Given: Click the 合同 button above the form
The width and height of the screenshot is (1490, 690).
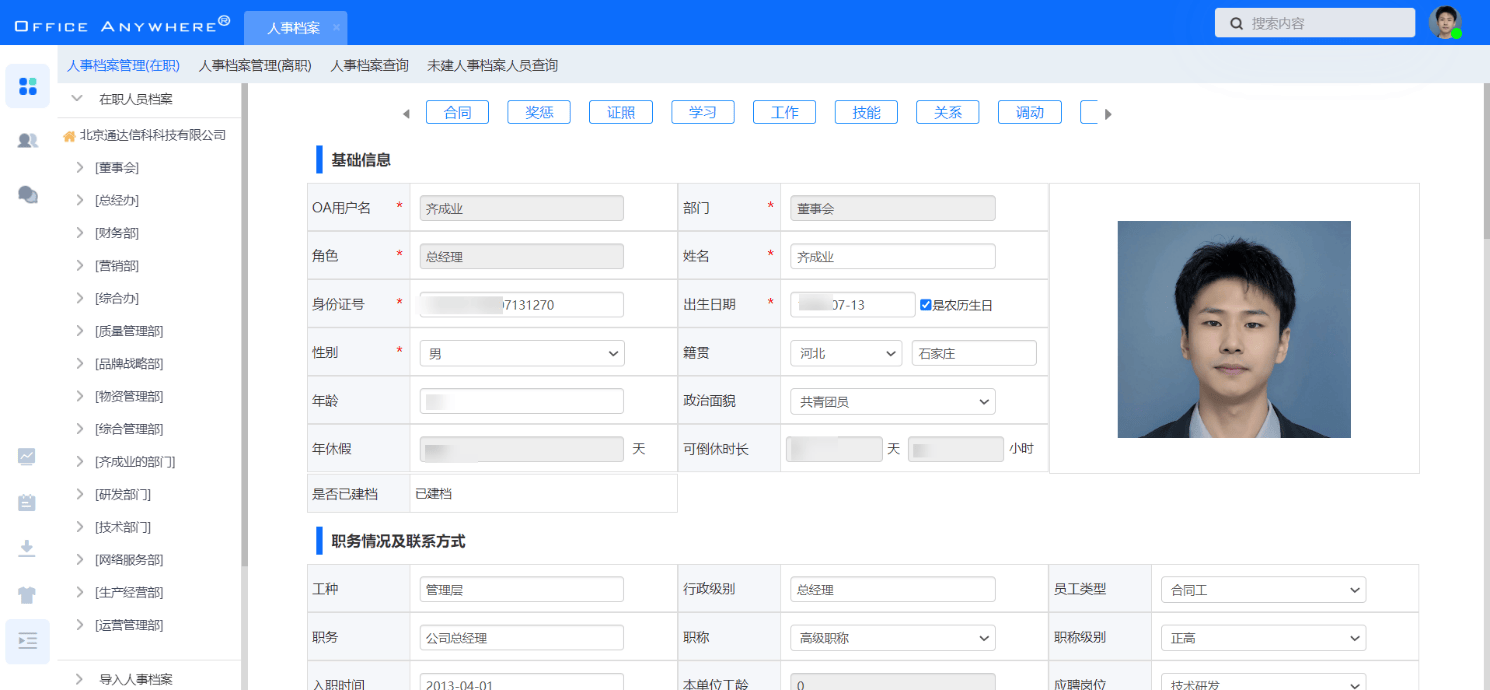Looking at the screenshot, I should click(x=457, y=112).
